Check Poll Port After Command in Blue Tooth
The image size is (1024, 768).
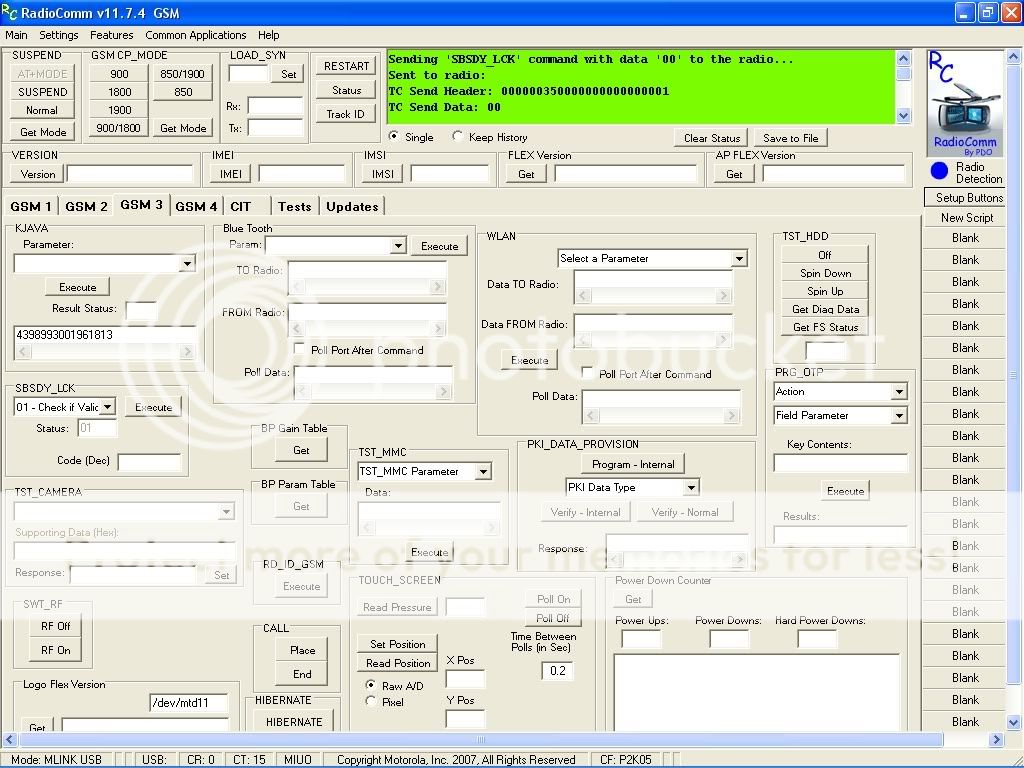tap(300, 350)
